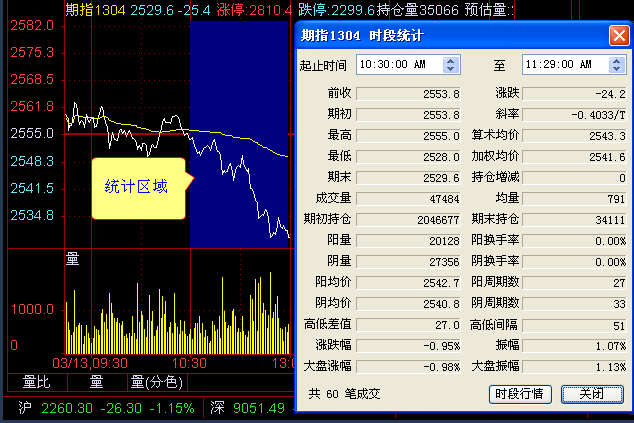
Task: Open 时段行情 for the selected period
Action: (x=520, y=394)
